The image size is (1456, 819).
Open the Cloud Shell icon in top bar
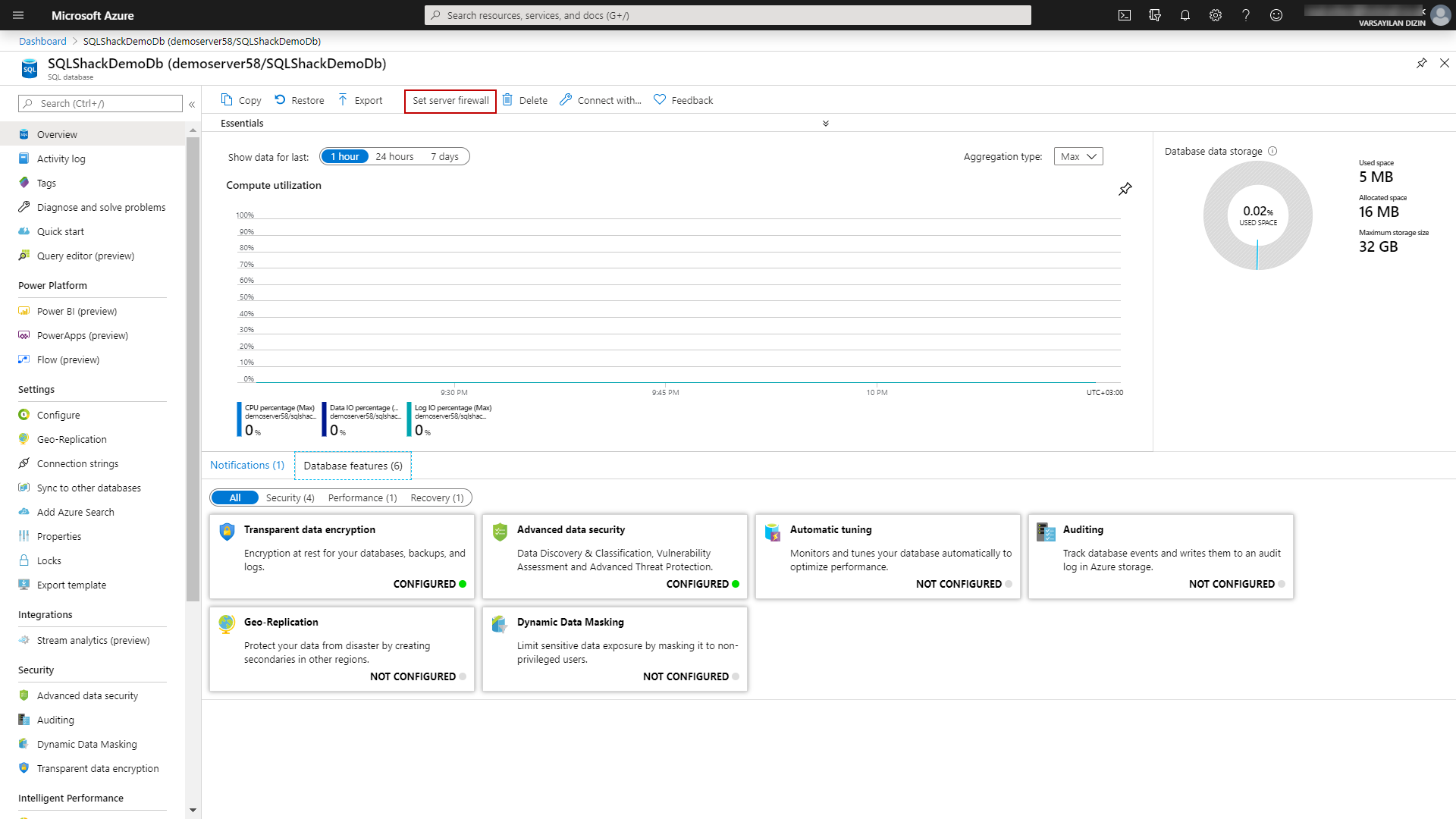[1125, 15]
